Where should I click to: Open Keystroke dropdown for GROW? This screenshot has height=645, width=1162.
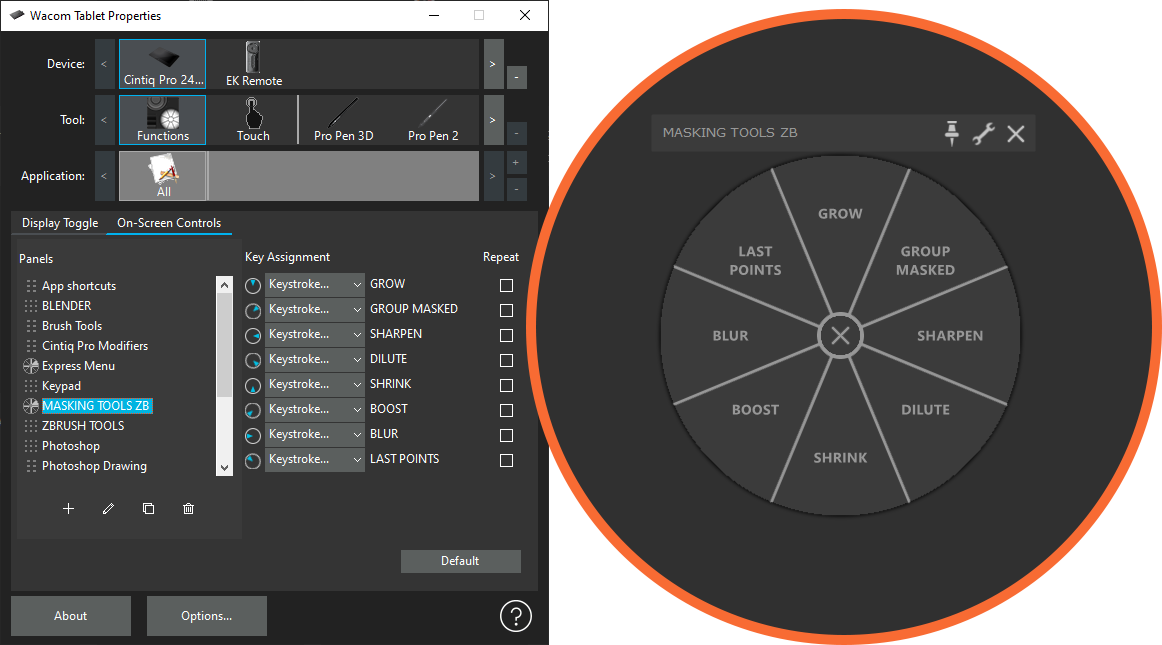(315, 284)
